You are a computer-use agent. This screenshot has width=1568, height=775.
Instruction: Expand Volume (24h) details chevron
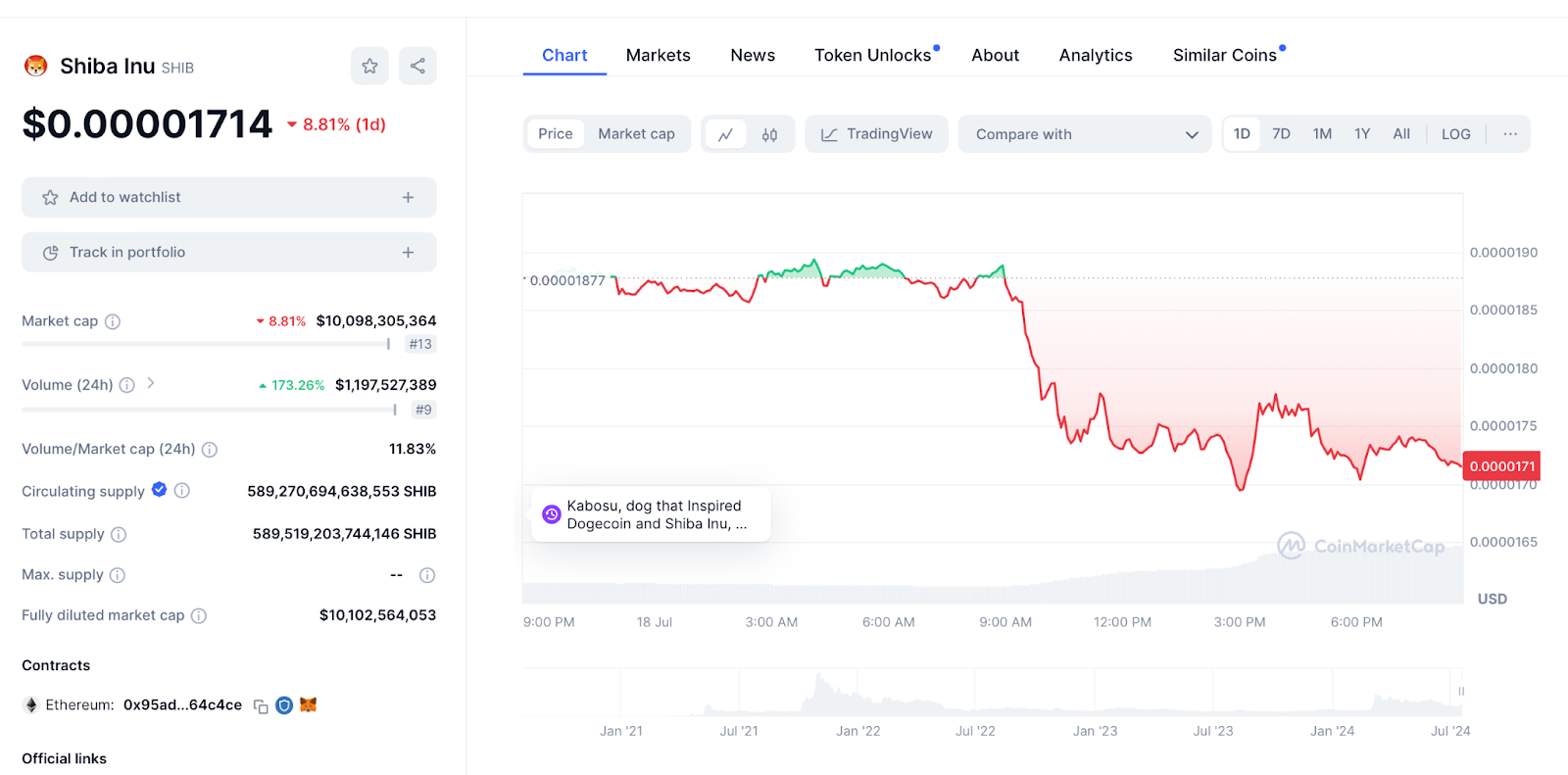[151, 383]
